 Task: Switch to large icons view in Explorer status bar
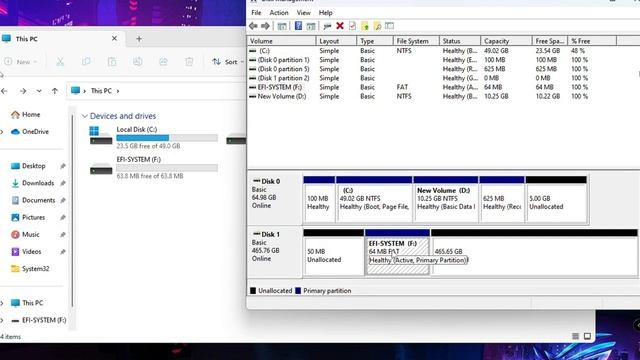(x=587, y=336)
